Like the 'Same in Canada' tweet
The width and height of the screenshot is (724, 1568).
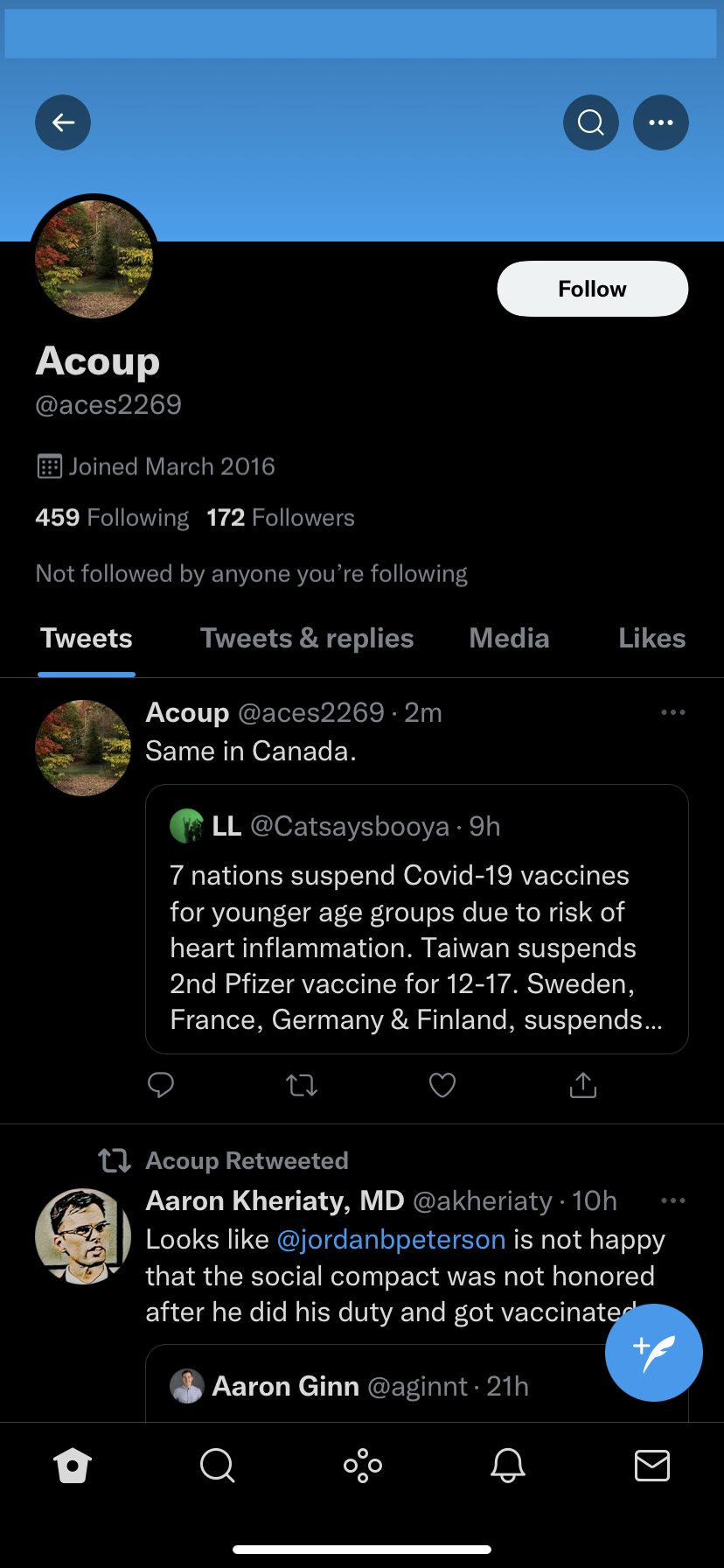coord(442,1086)
